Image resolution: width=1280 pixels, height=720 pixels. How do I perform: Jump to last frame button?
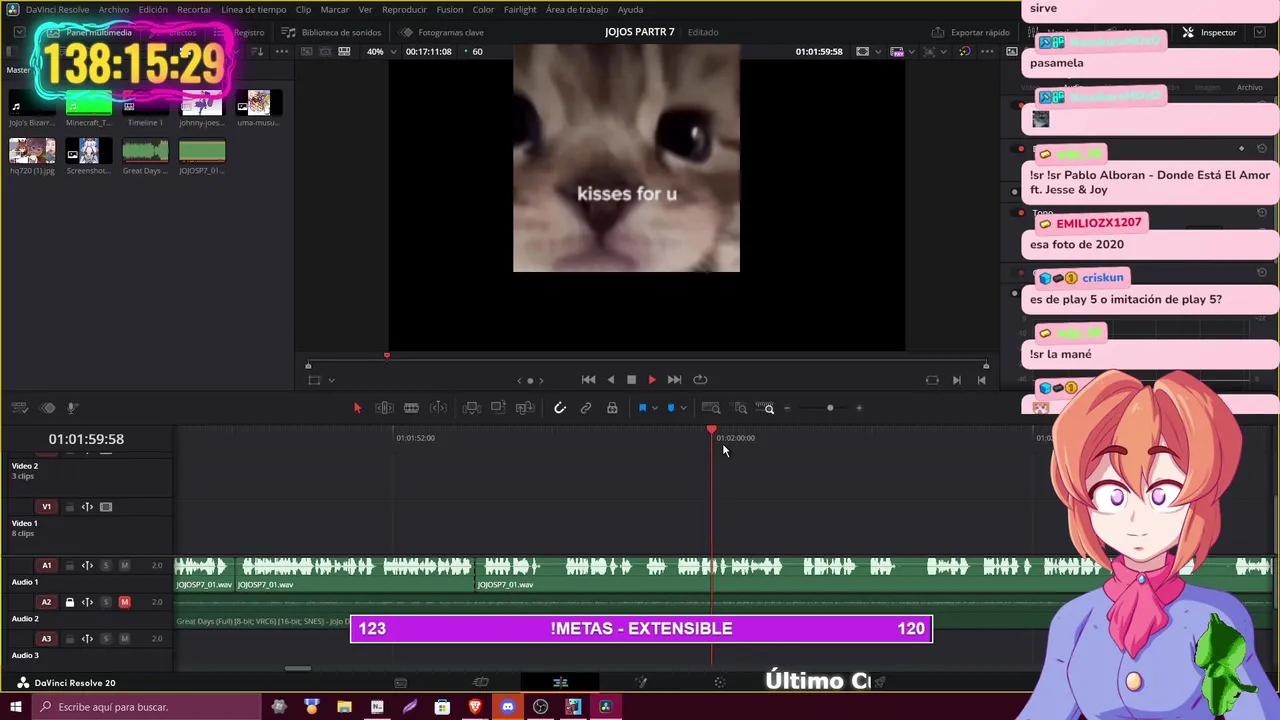pyautogui.click(x=674, y=380)
